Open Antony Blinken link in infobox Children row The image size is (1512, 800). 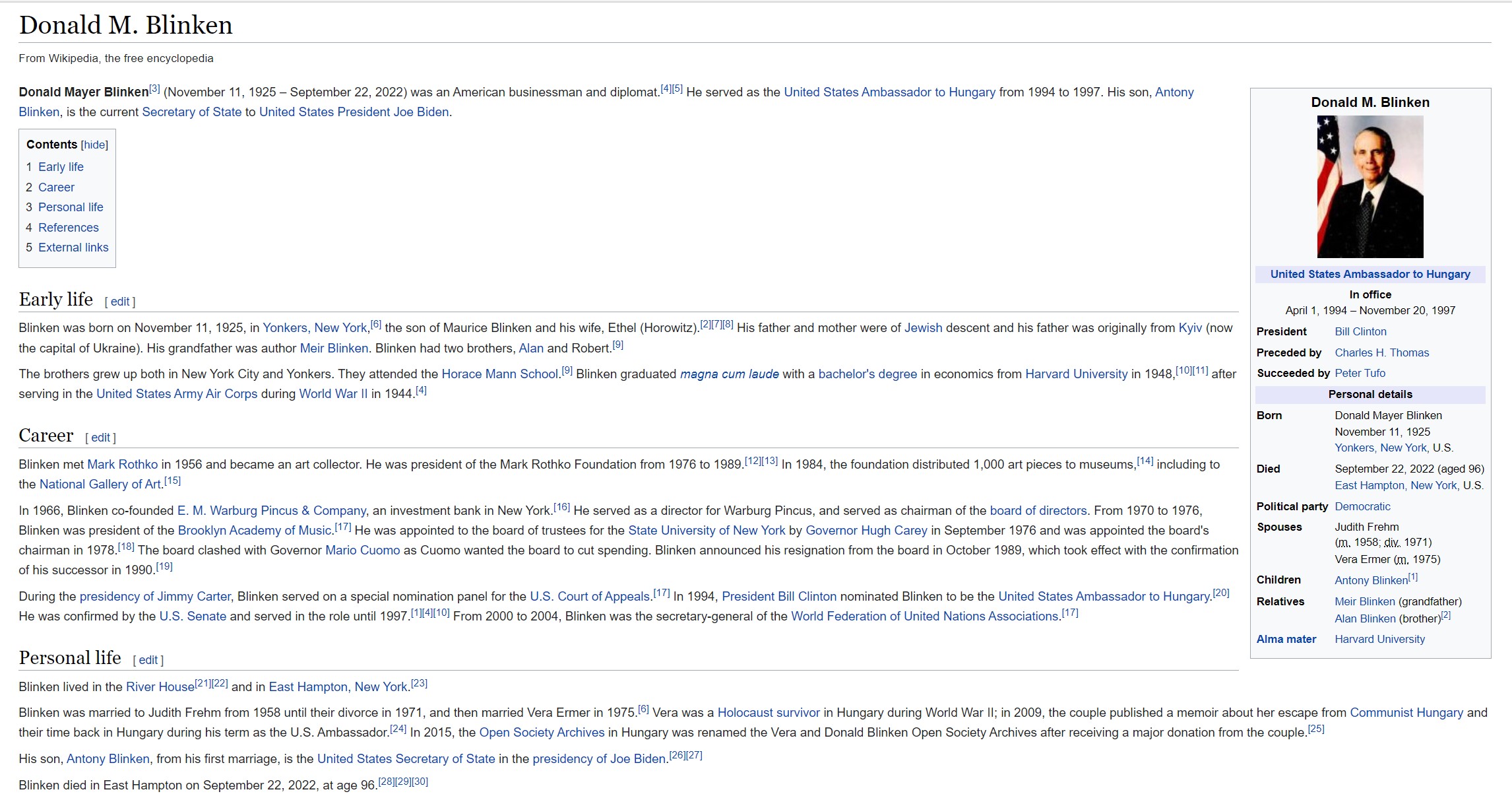click(x=1371, y=580)
